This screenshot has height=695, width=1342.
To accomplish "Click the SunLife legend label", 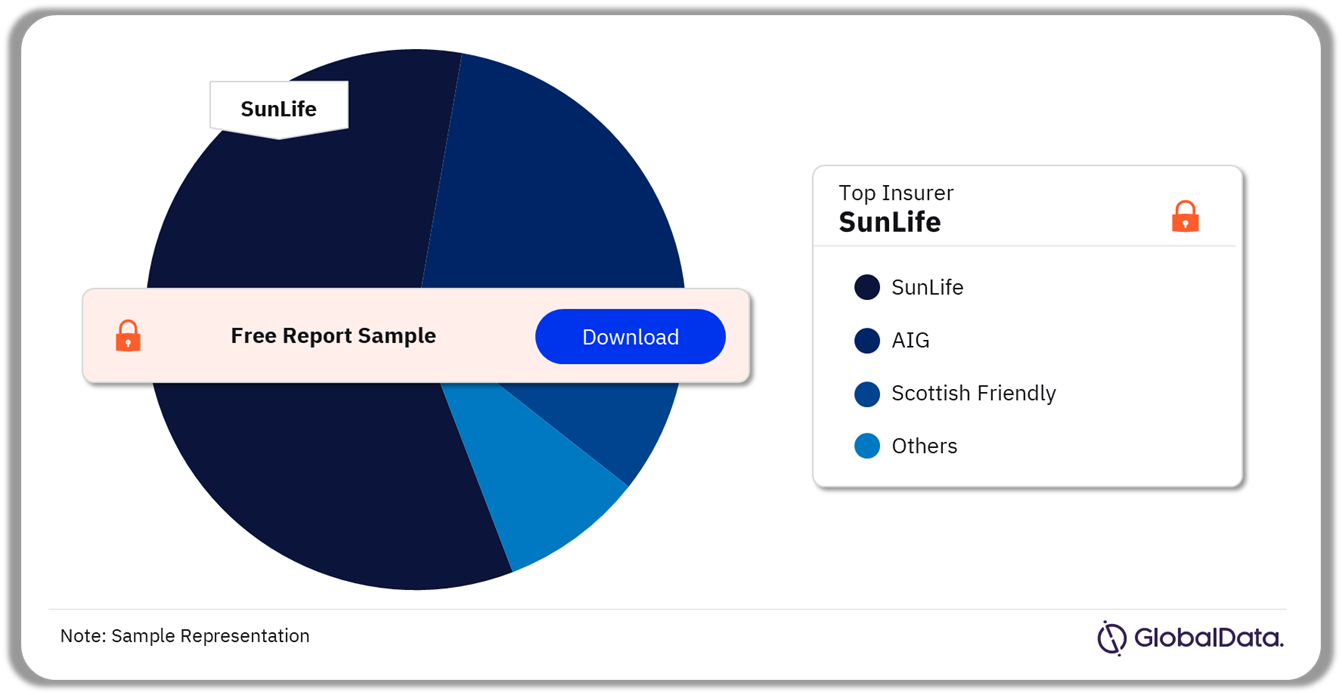I will [x=927, y=288].
